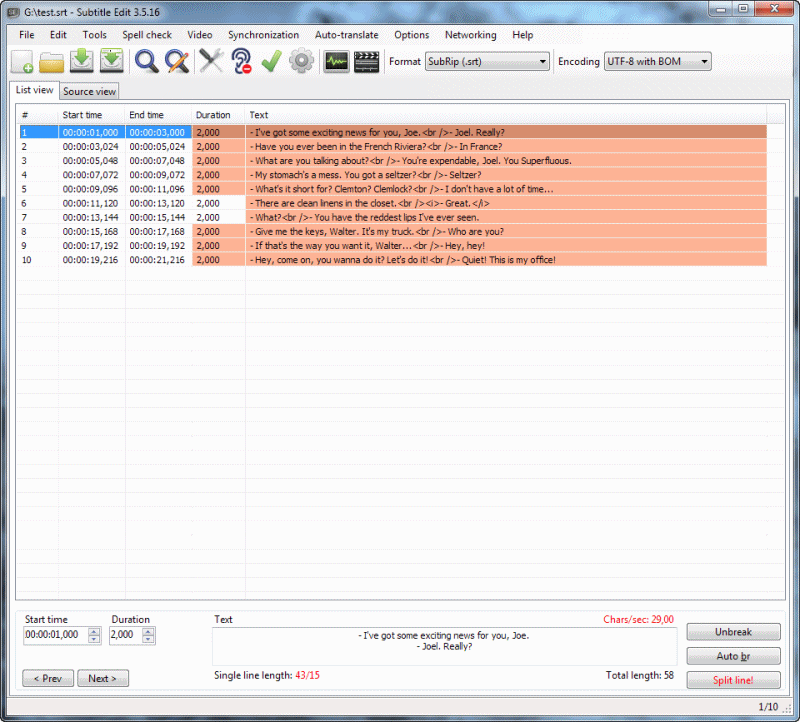Select line 3 'What are you talking about?'
800x722 pixels.
tap(393, 161)
